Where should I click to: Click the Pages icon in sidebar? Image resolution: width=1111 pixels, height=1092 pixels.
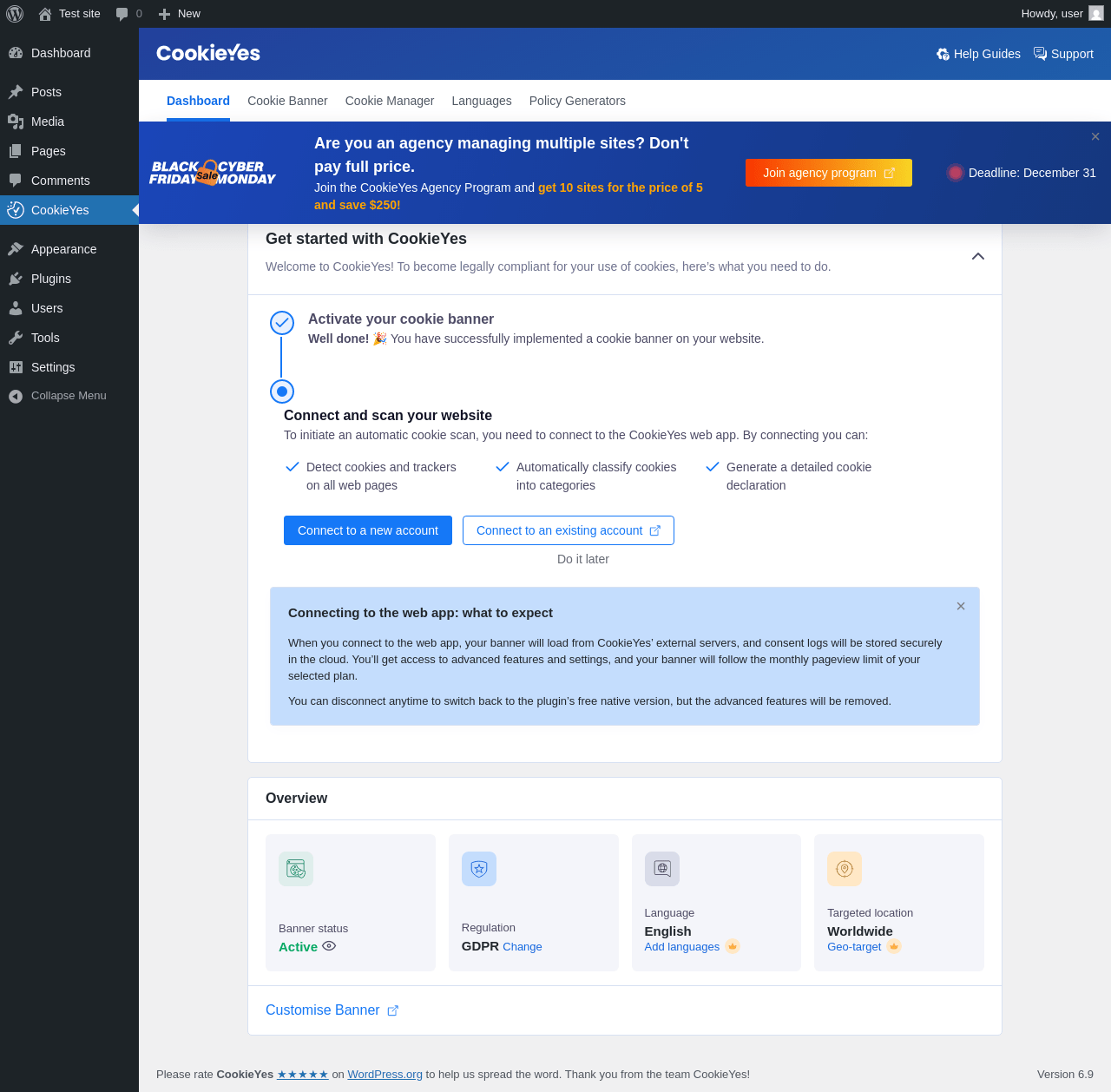[x=16, y=151]
